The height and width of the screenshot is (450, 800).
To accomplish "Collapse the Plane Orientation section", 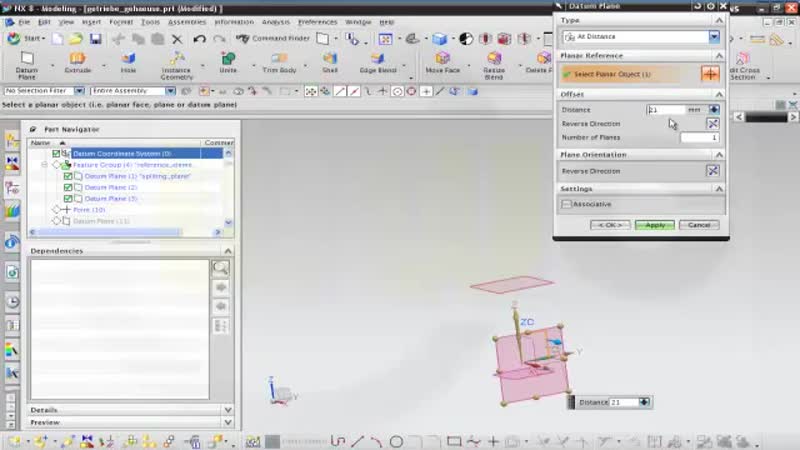I will click(719, 154).
